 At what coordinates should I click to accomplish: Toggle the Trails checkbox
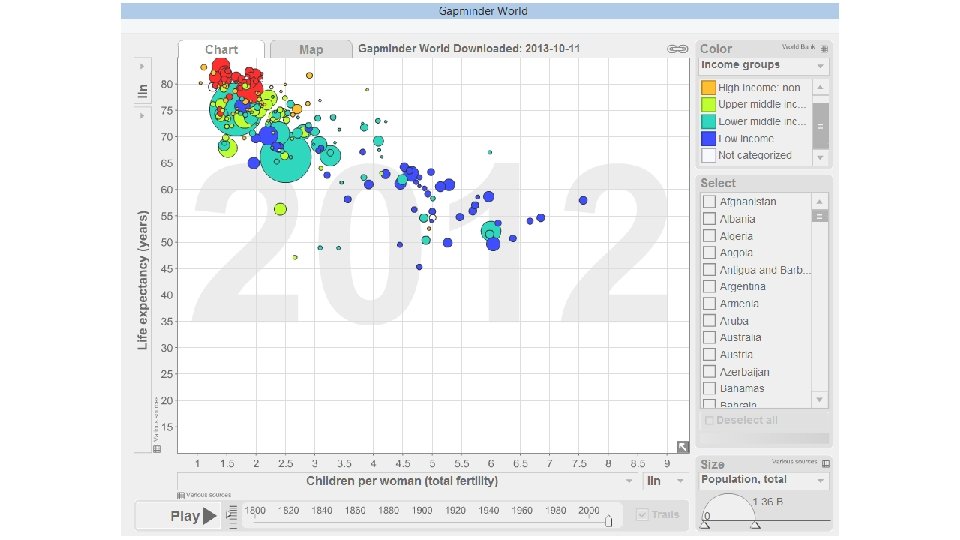click(x=642, y=514)
